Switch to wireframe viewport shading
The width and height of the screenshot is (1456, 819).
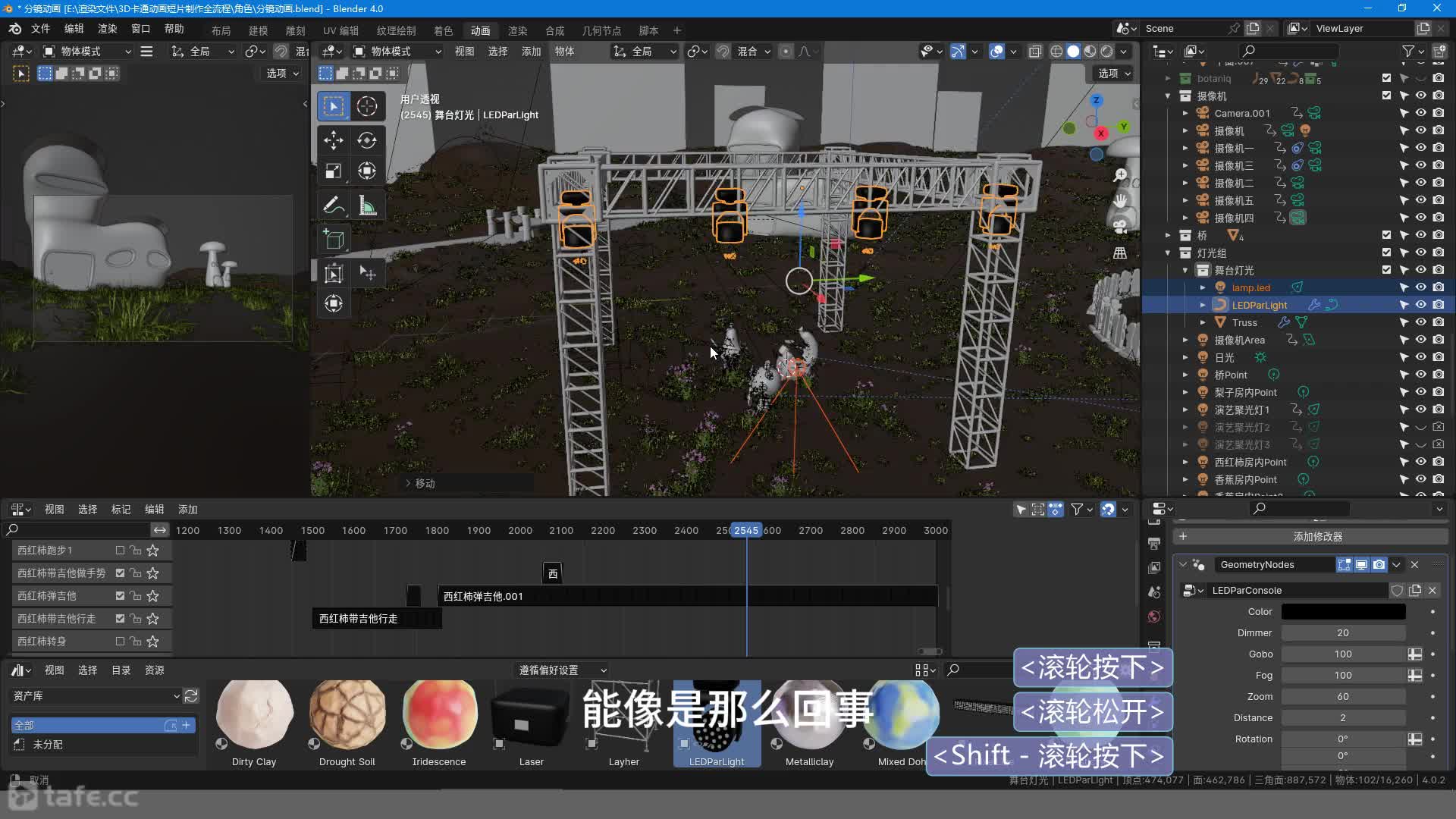(1056, 52)
